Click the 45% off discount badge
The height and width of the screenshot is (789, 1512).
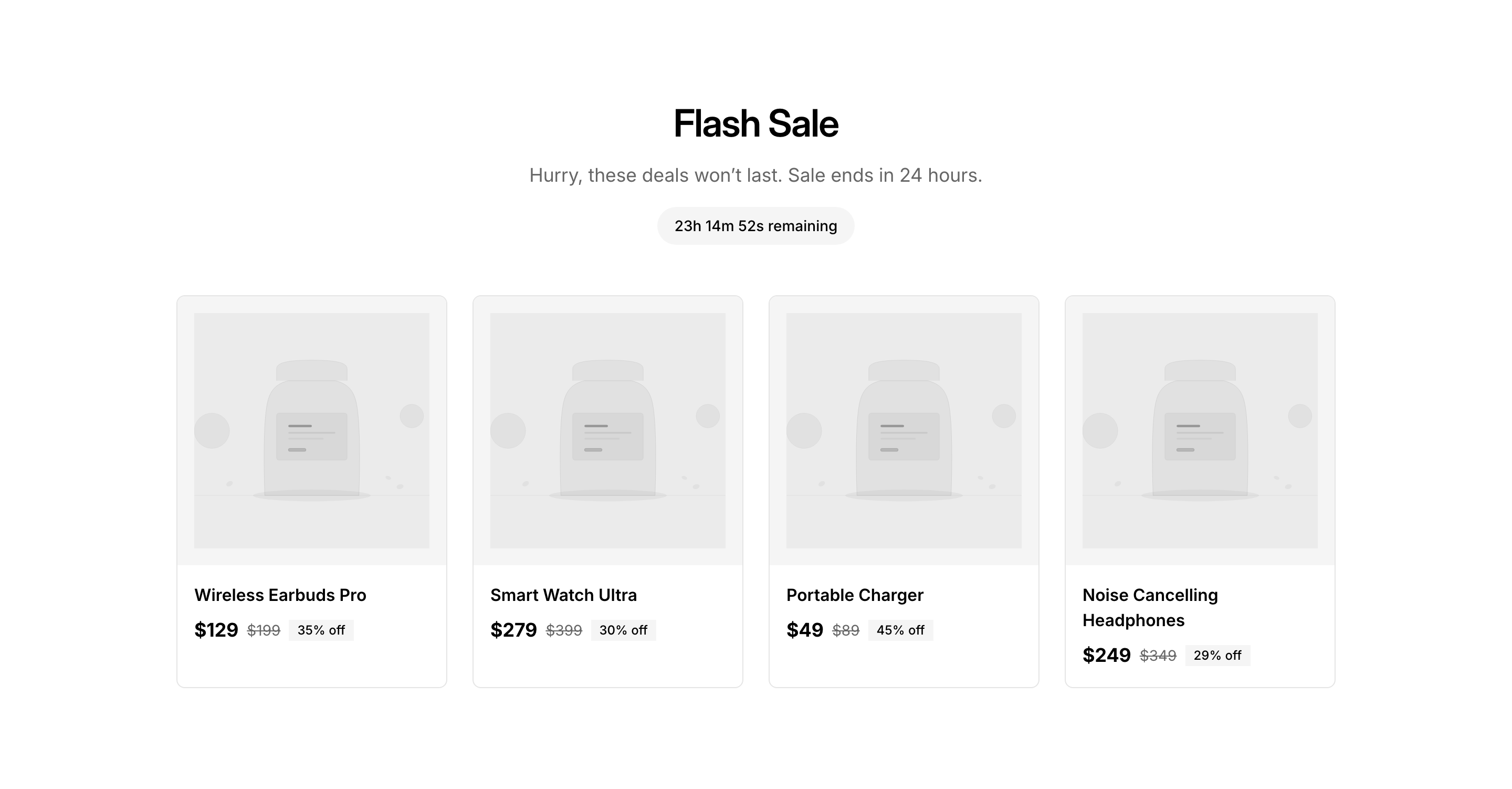(x=900, y=630)
